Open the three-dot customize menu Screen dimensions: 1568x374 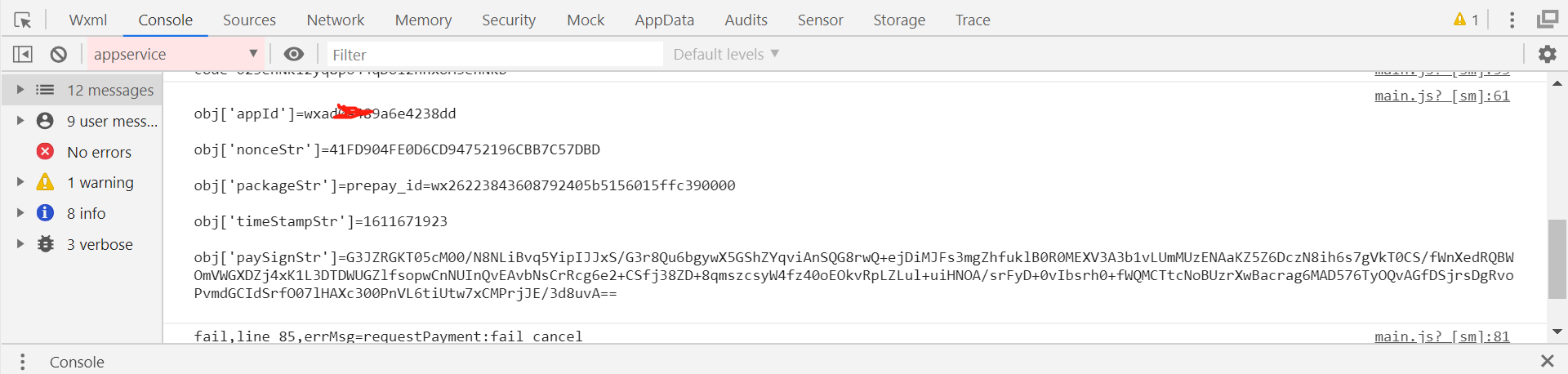coord(1512,20)
